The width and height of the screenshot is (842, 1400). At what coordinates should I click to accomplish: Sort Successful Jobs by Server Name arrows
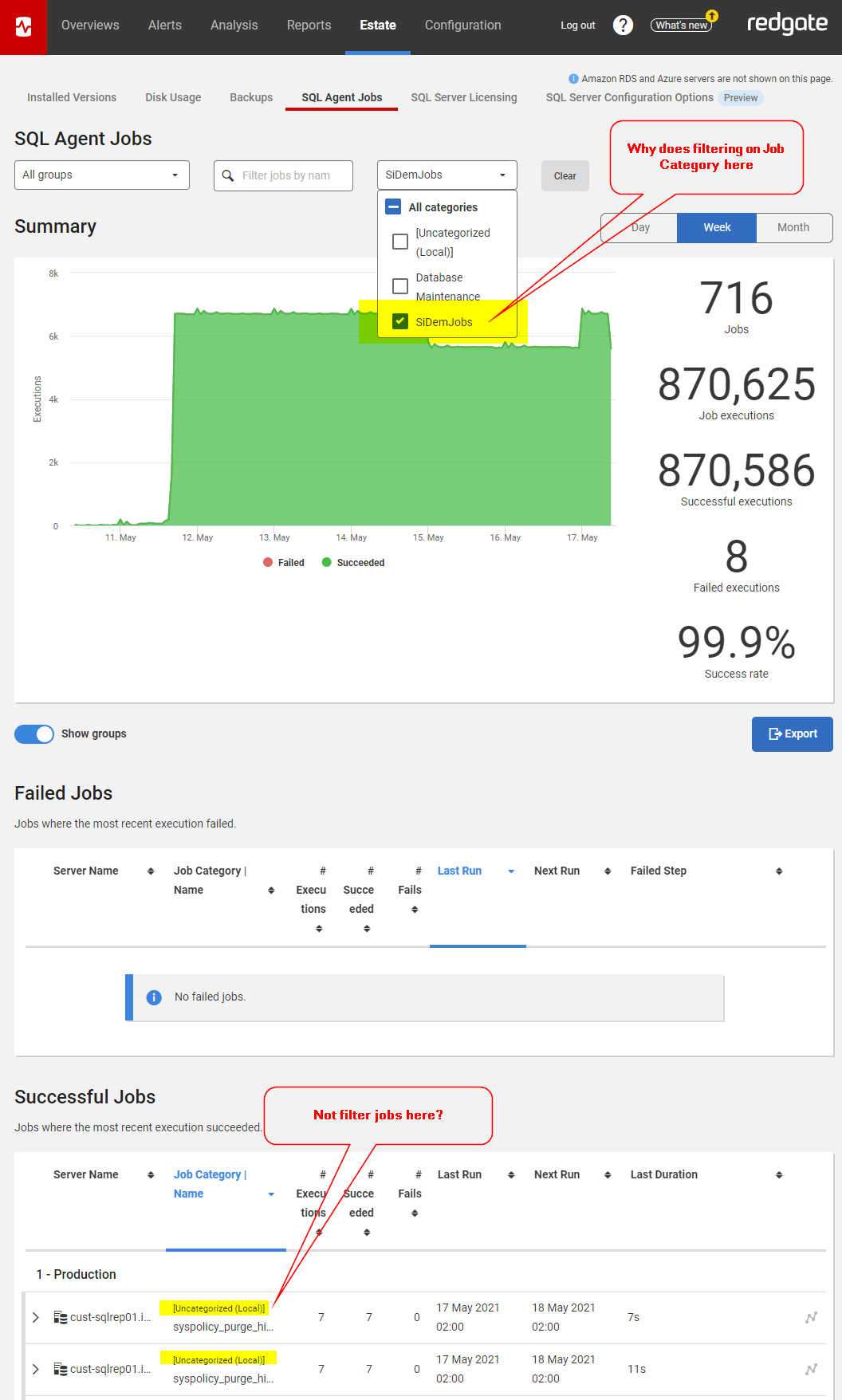pos(151,1175)
